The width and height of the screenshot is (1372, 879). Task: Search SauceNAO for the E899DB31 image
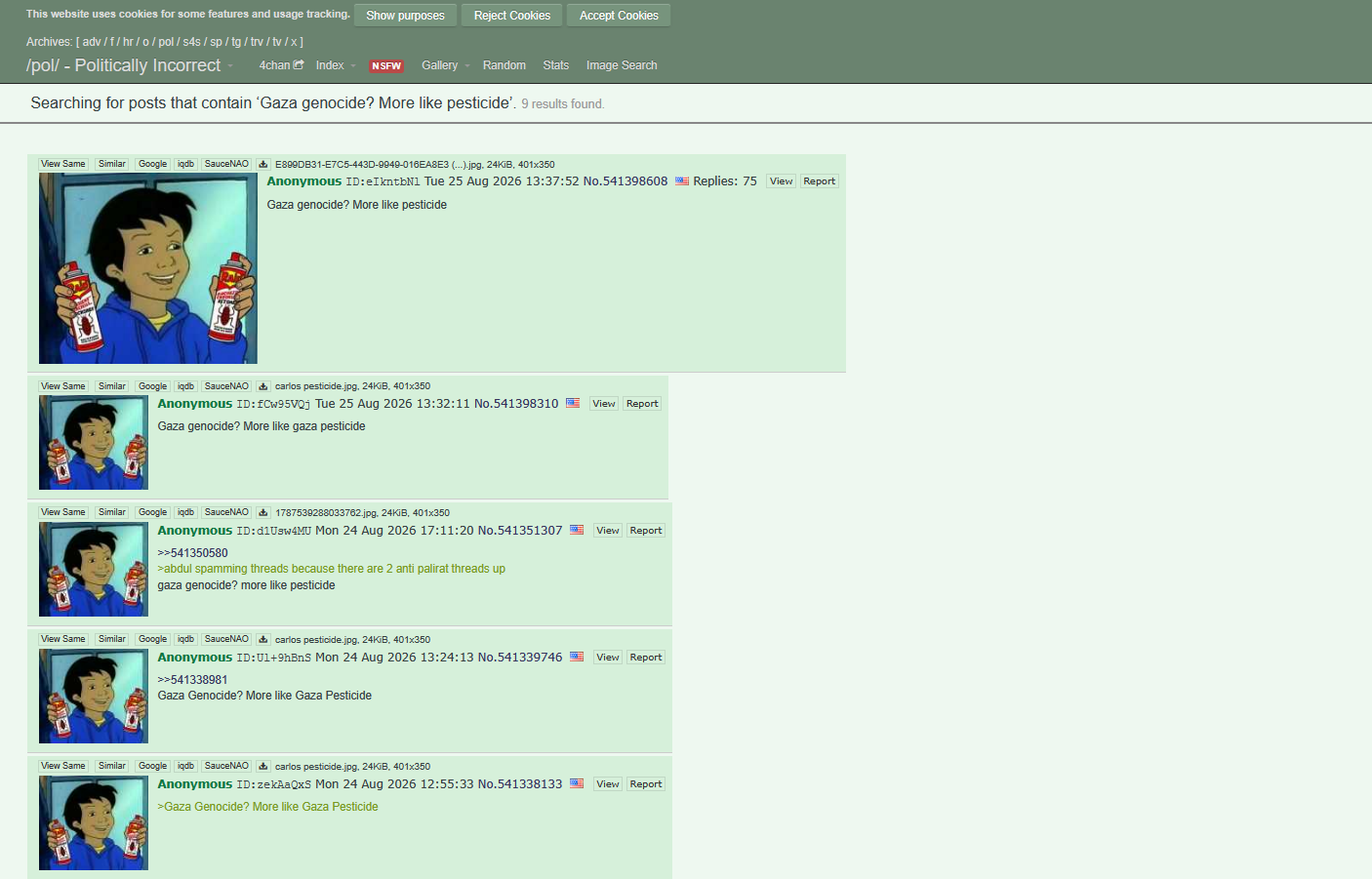click(x=226, y=164)
